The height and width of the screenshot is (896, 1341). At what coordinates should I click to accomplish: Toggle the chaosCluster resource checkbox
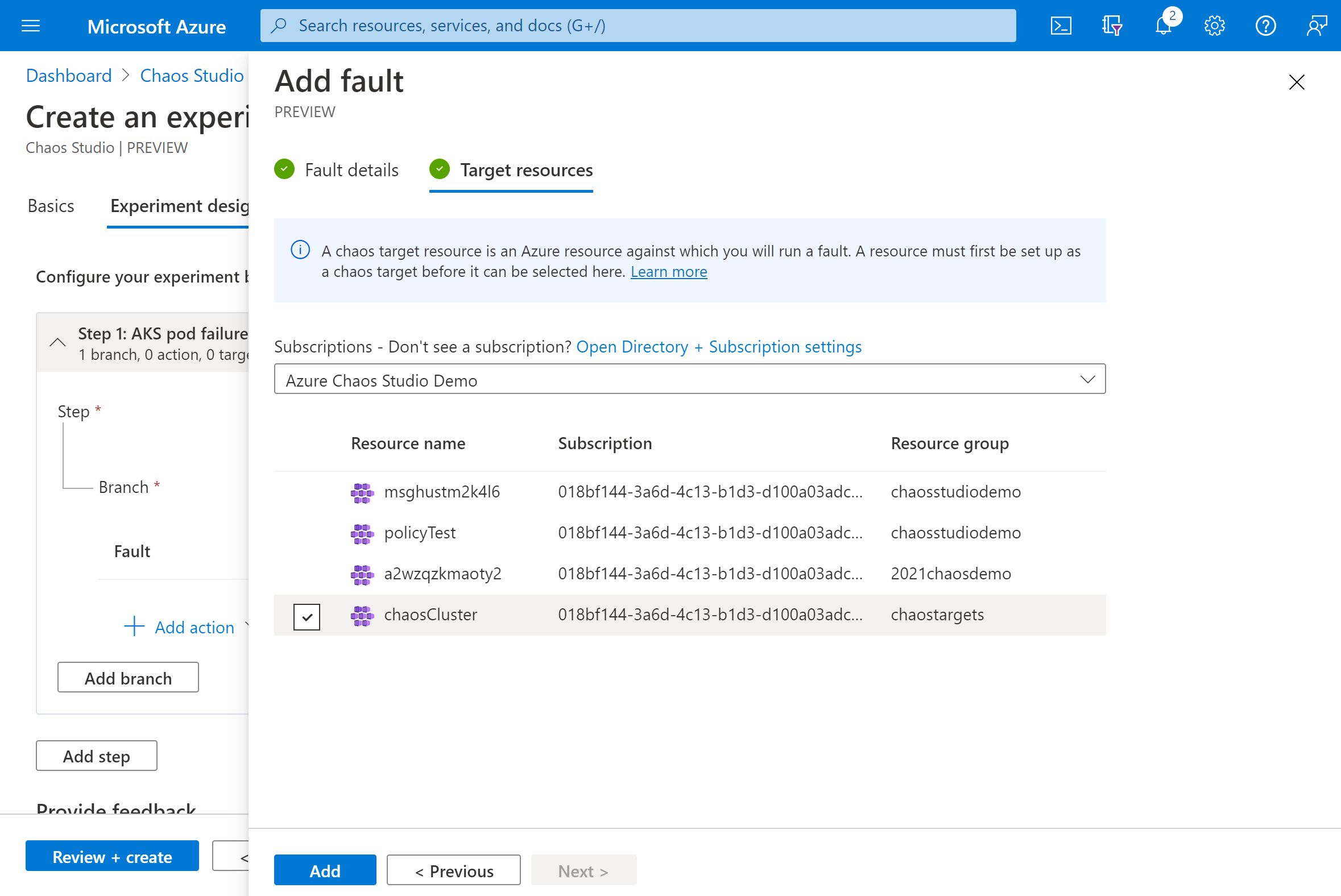[x=307, y=614]
